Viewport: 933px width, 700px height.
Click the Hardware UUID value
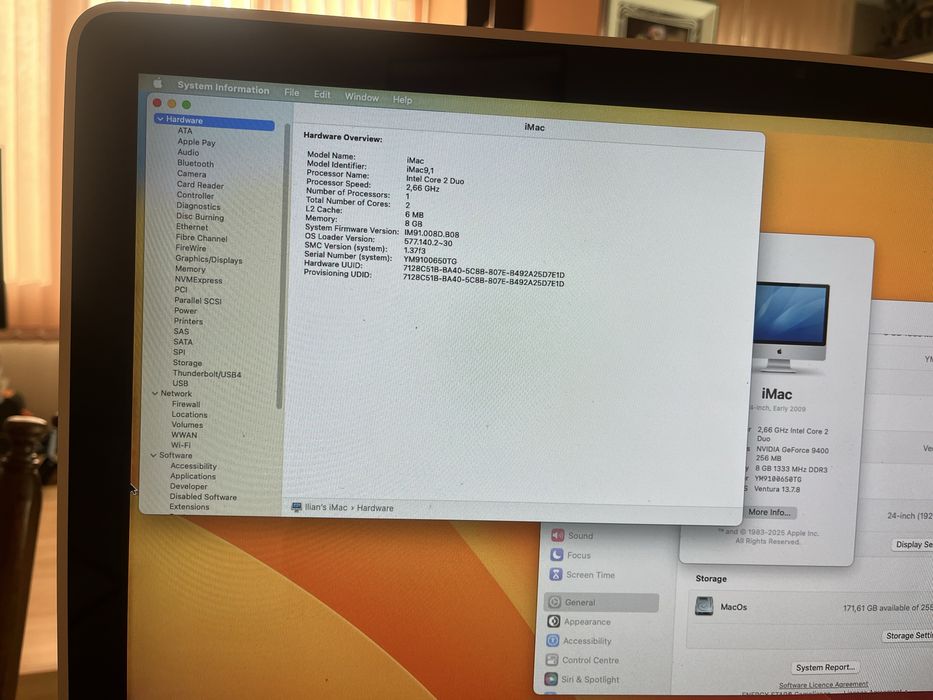pos(484,273)
